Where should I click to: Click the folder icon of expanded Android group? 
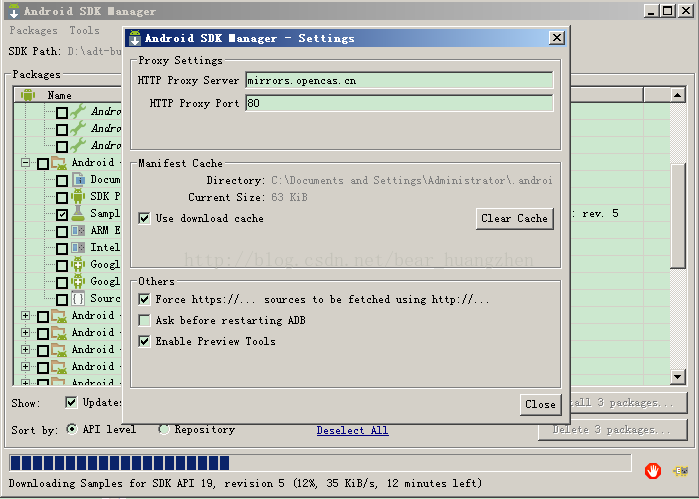click(x=59, y=163)
